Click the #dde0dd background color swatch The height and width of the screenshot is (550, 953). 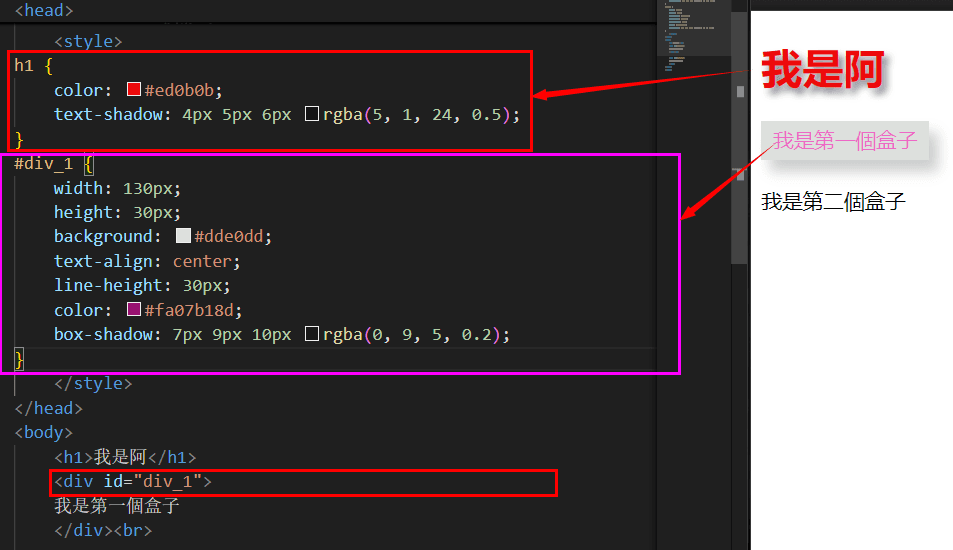(x=183, y=237)
